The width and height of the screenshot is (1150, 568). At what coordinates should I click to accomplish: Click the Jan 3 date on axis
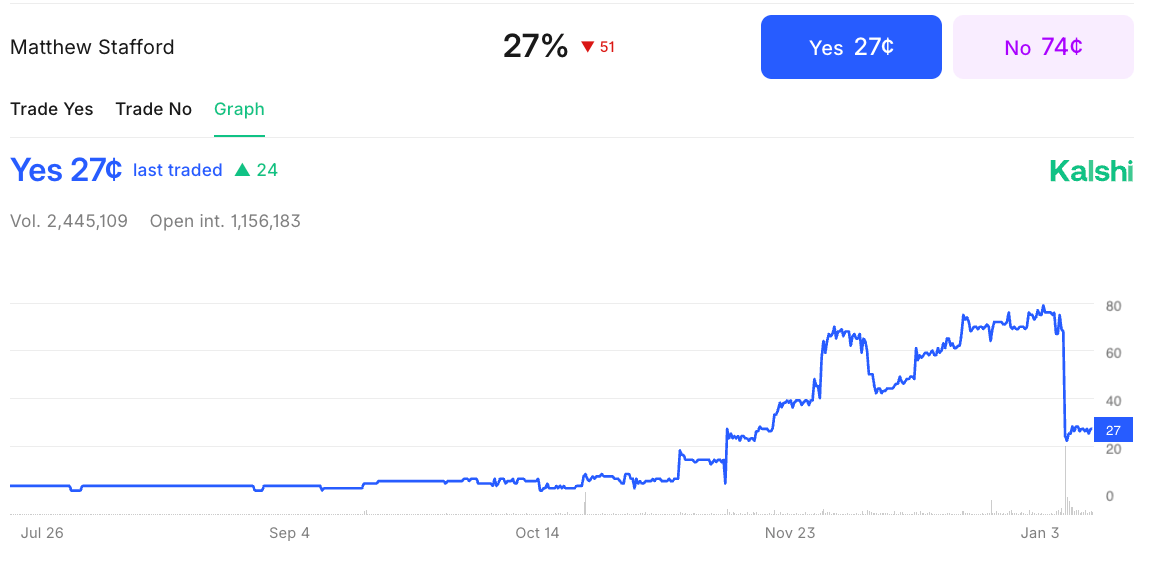[1040, 533]
